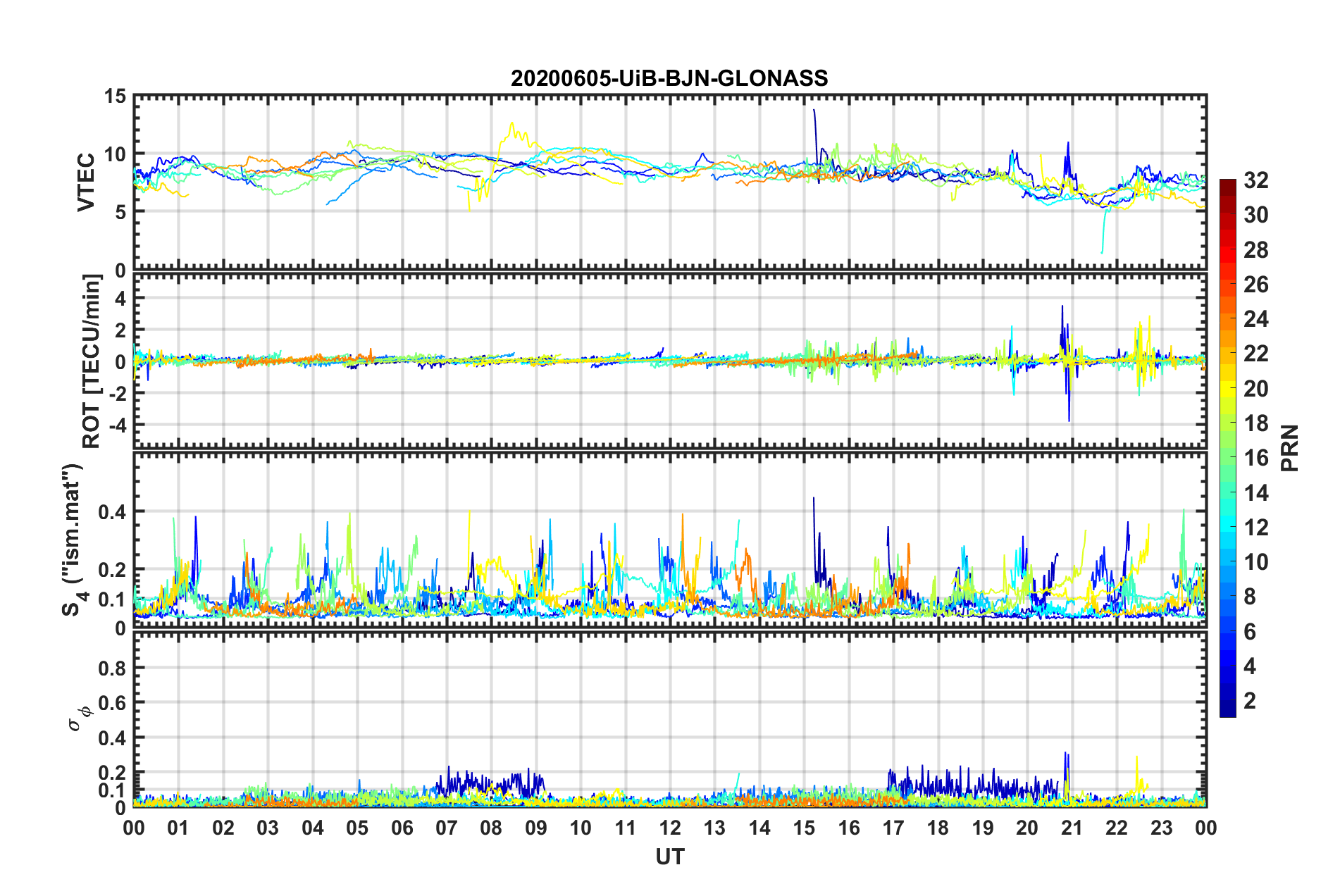
Task: Click VTEC axis tick label 15
Action: pos(114,97)
